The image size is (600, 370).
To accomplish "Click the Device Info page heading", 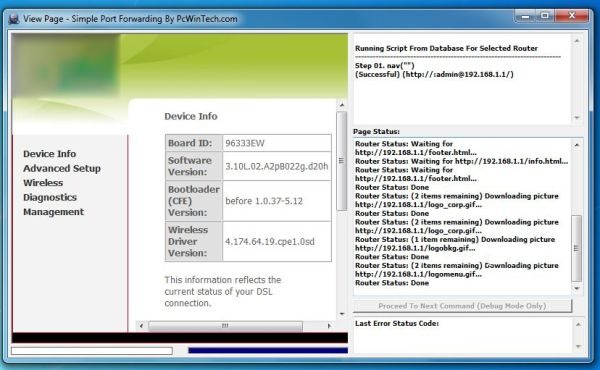I will 191,116.
